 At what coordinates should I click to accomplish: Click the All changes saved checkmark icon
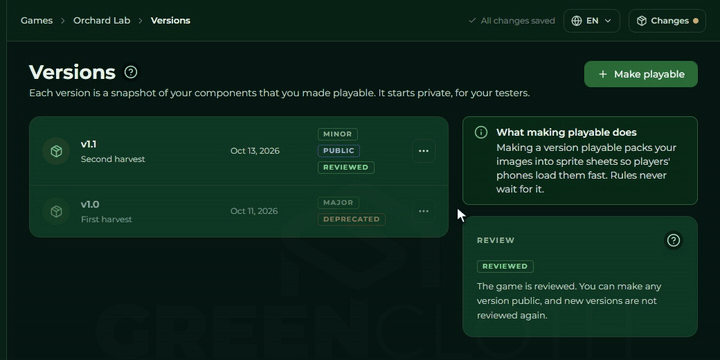click(x=472, y=21)
